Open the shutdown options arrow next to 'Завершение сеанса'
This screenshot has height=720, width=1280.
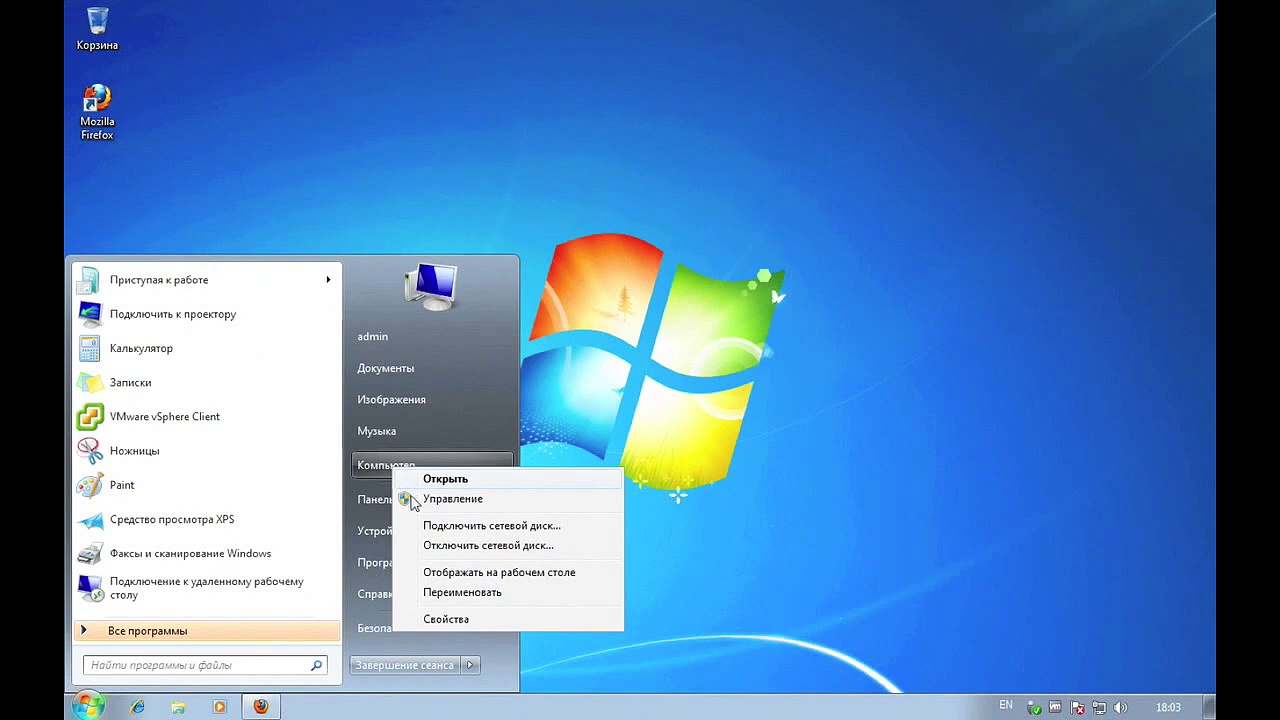tap(470, 665)
